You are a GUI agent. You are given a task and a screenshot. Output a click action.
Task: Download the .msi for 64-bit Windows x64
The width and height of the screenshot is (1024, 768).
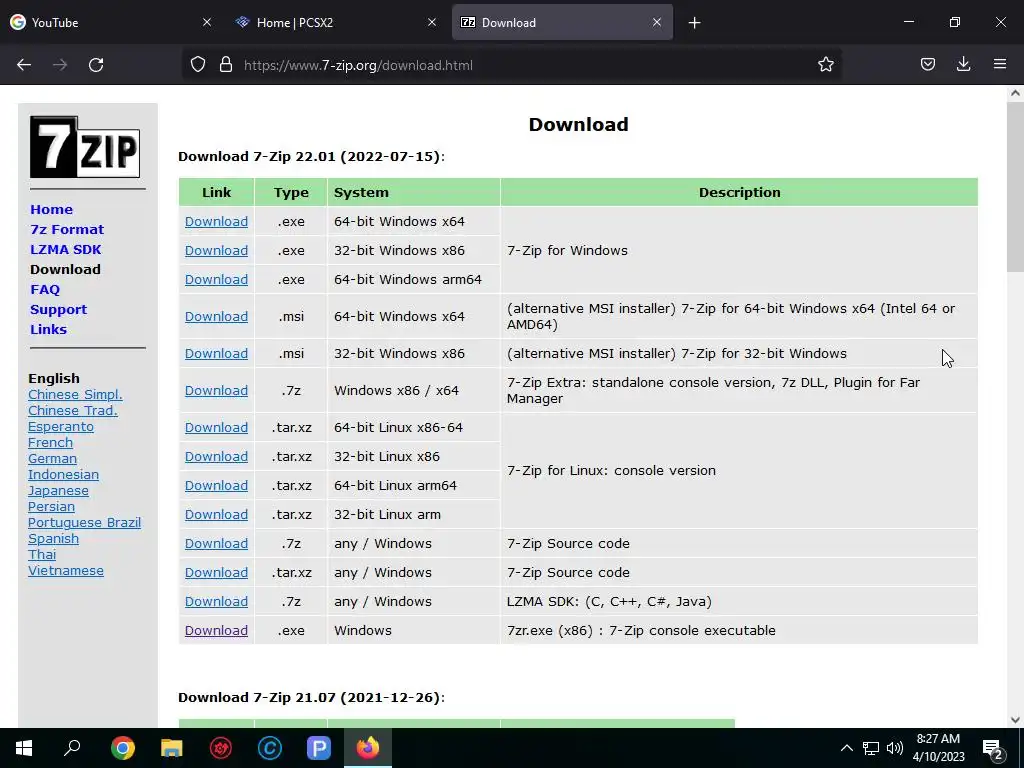click(x=216, y=317)
